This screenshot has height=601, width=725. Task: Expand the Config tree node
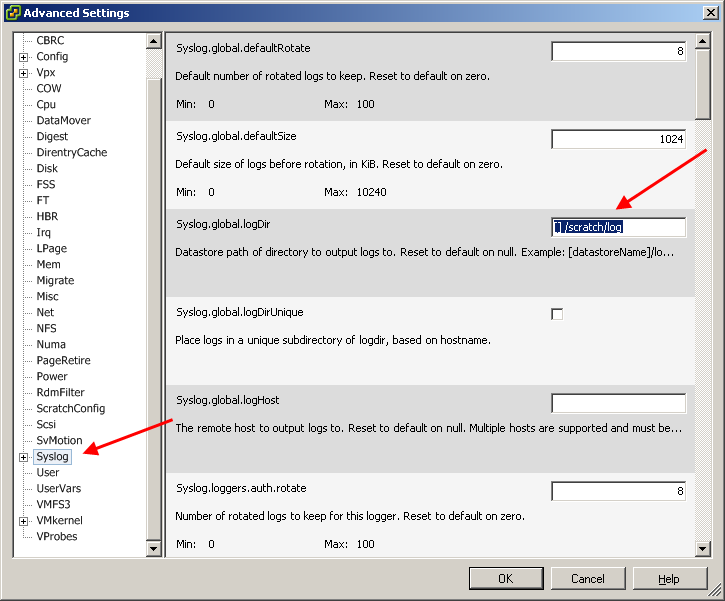pos(23,57)
